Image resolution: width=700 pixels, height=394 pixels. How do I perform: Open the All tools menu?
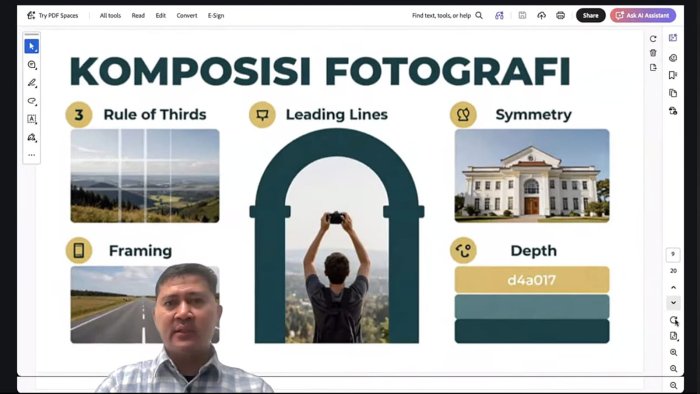click(110, 16)
